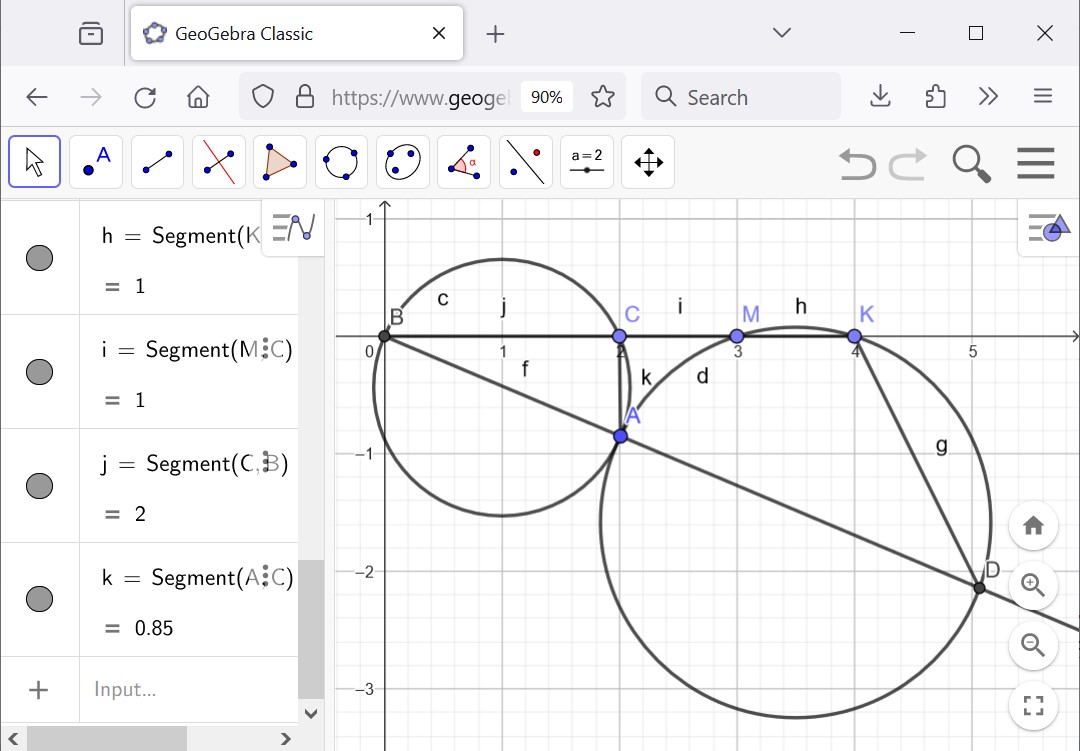The height and width of the screenshot is (751, 1080).
Task: Open the graphics view style bar
Action: (x=1048, y=227)
